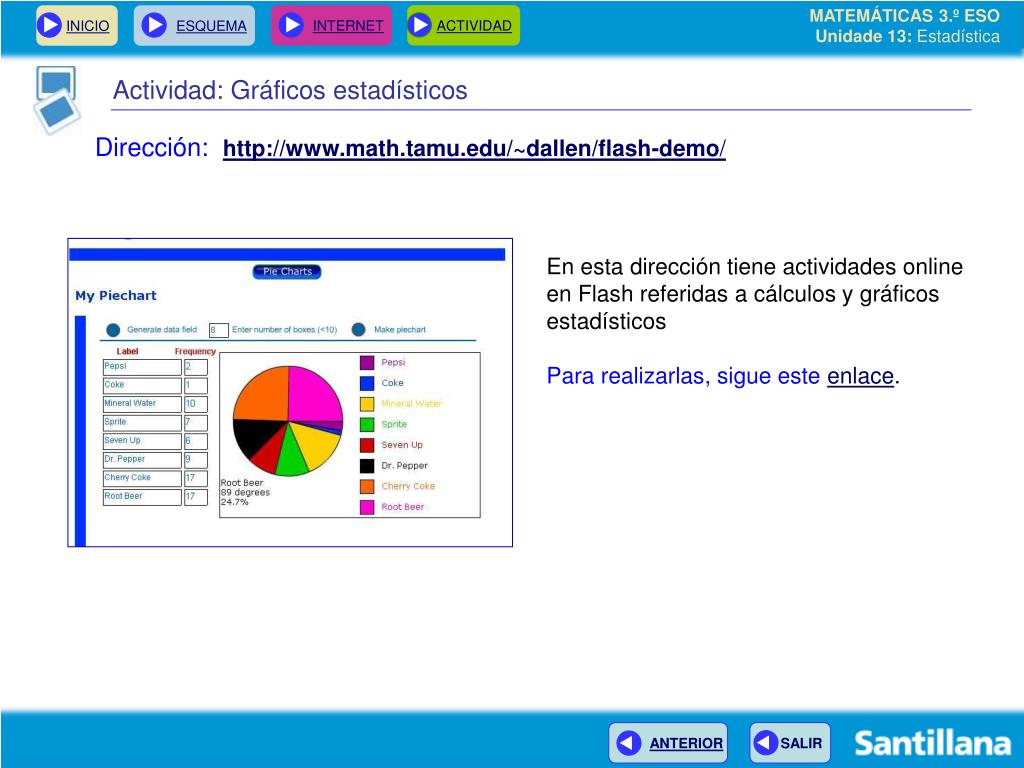Click the 'My Piechart' heading
This screenshot has height=768, width=1024.
click(x=116, y=296)
